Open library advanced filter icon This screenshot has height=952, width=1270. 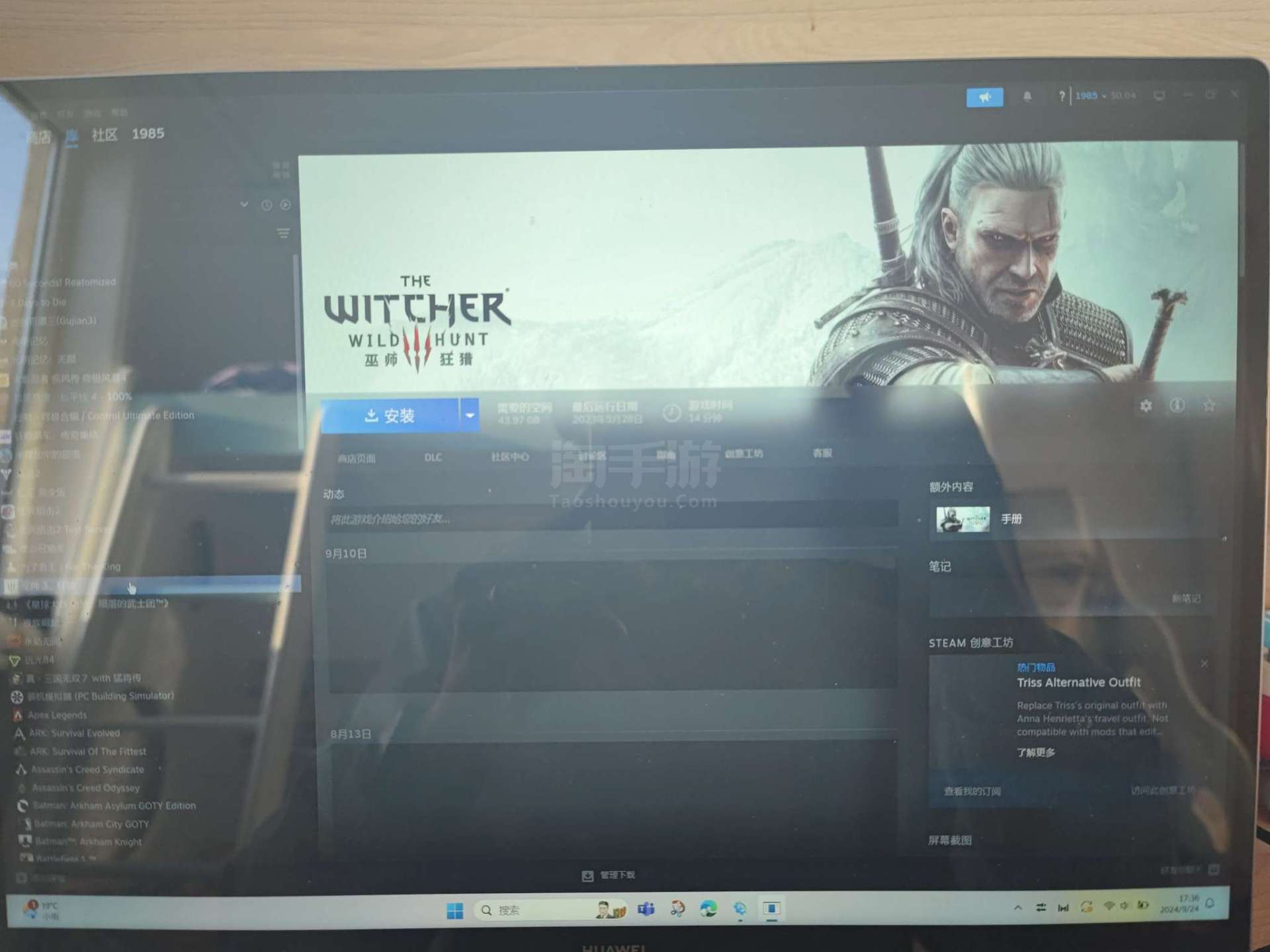pyautogui.click(x=283, y=233)
